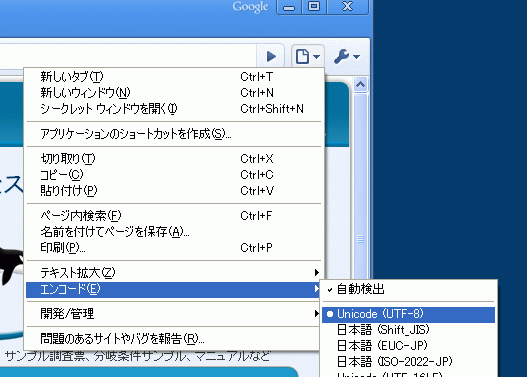Minimize the Chrome browser window

(289, 7)
